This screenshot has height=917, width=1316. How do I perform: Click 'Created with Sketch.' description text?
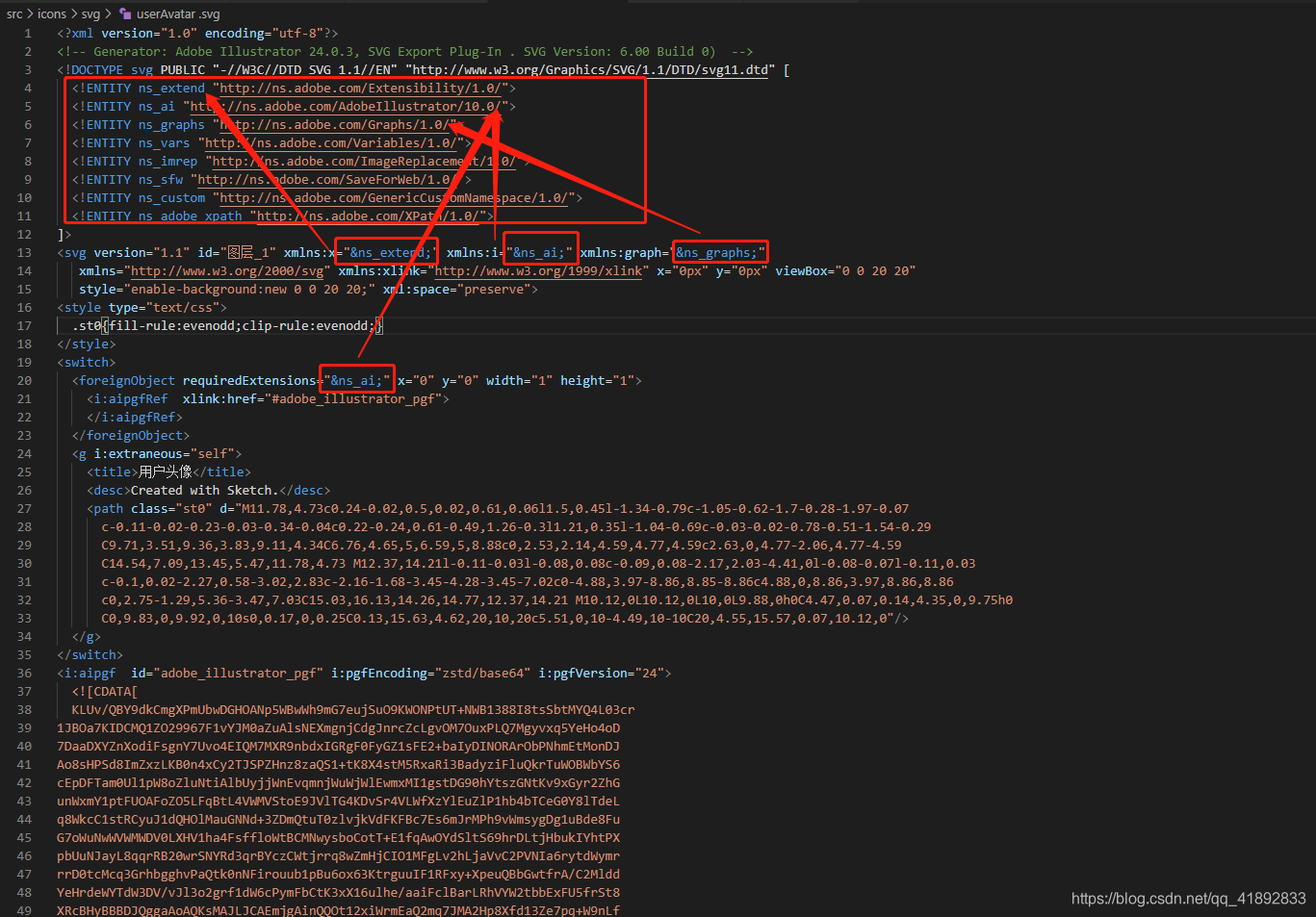[x=204, y=491]
